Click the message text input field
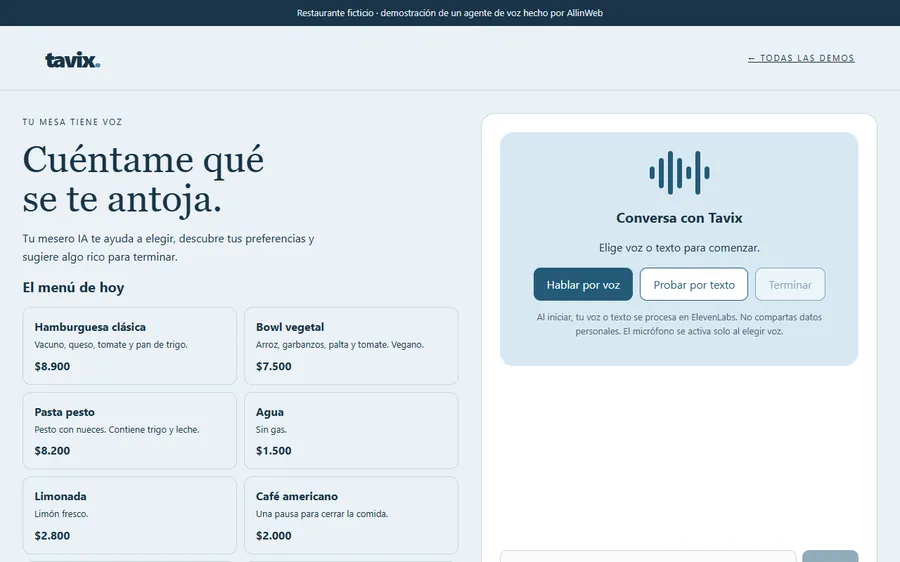Image resolution: width=900 pixels, height=562 pixels. pyautogui.click(x=648, y=557)
